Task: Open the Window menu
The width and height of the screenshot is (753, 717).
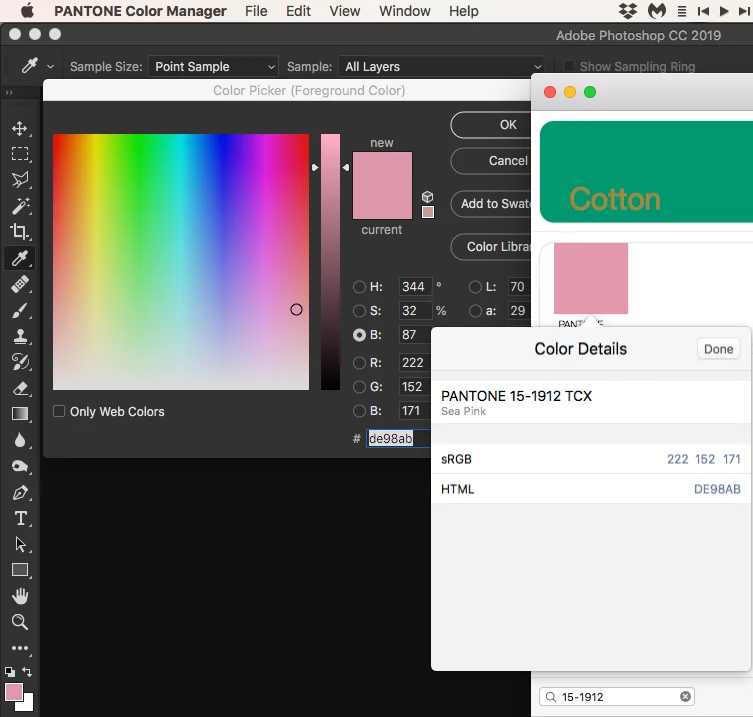Action: tap(404, 11)
